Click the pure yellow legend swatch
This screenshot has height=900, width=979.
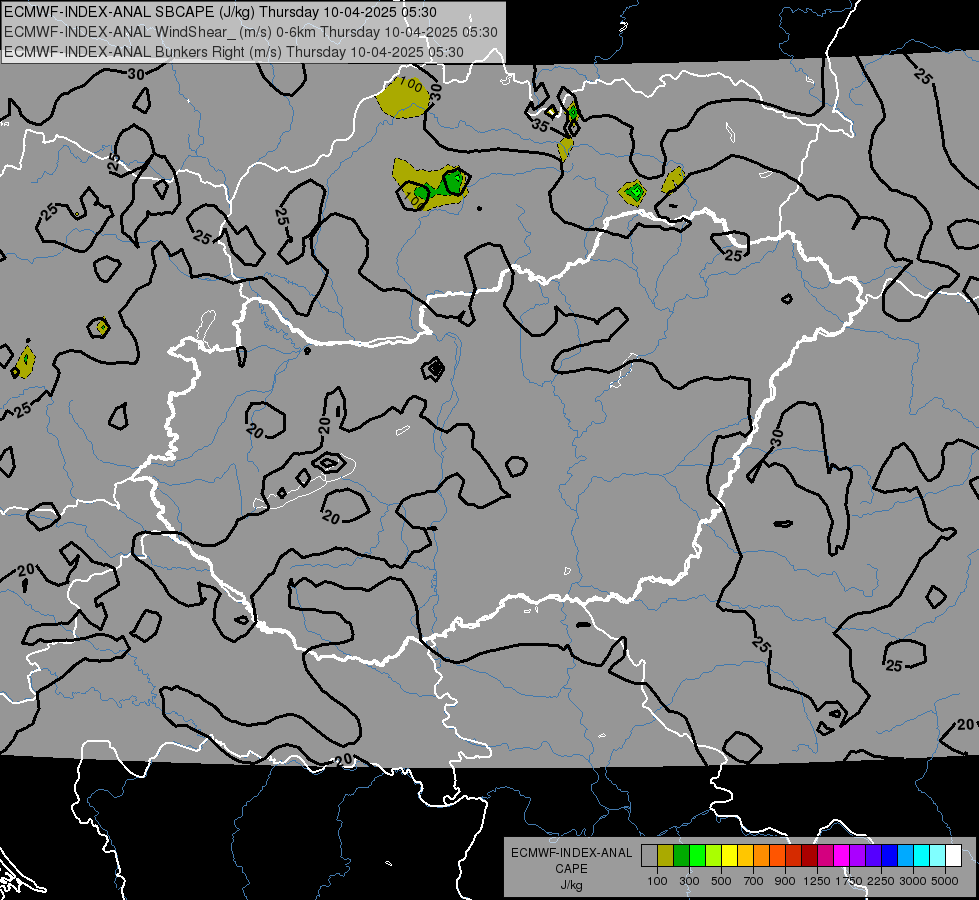pos(729,856)
